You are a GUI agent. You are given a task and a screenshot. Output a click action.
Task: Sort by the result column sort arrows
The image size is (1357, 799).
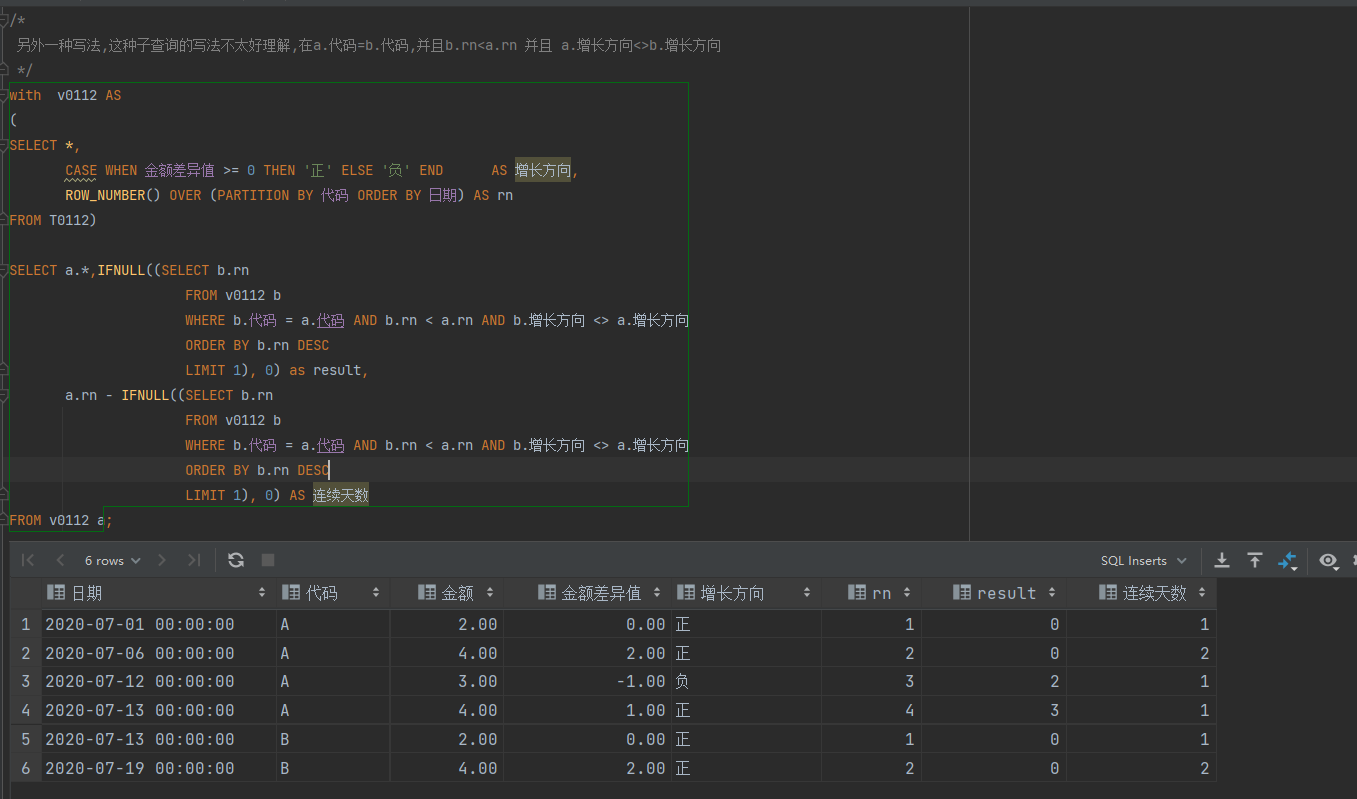click(1052, 593)
